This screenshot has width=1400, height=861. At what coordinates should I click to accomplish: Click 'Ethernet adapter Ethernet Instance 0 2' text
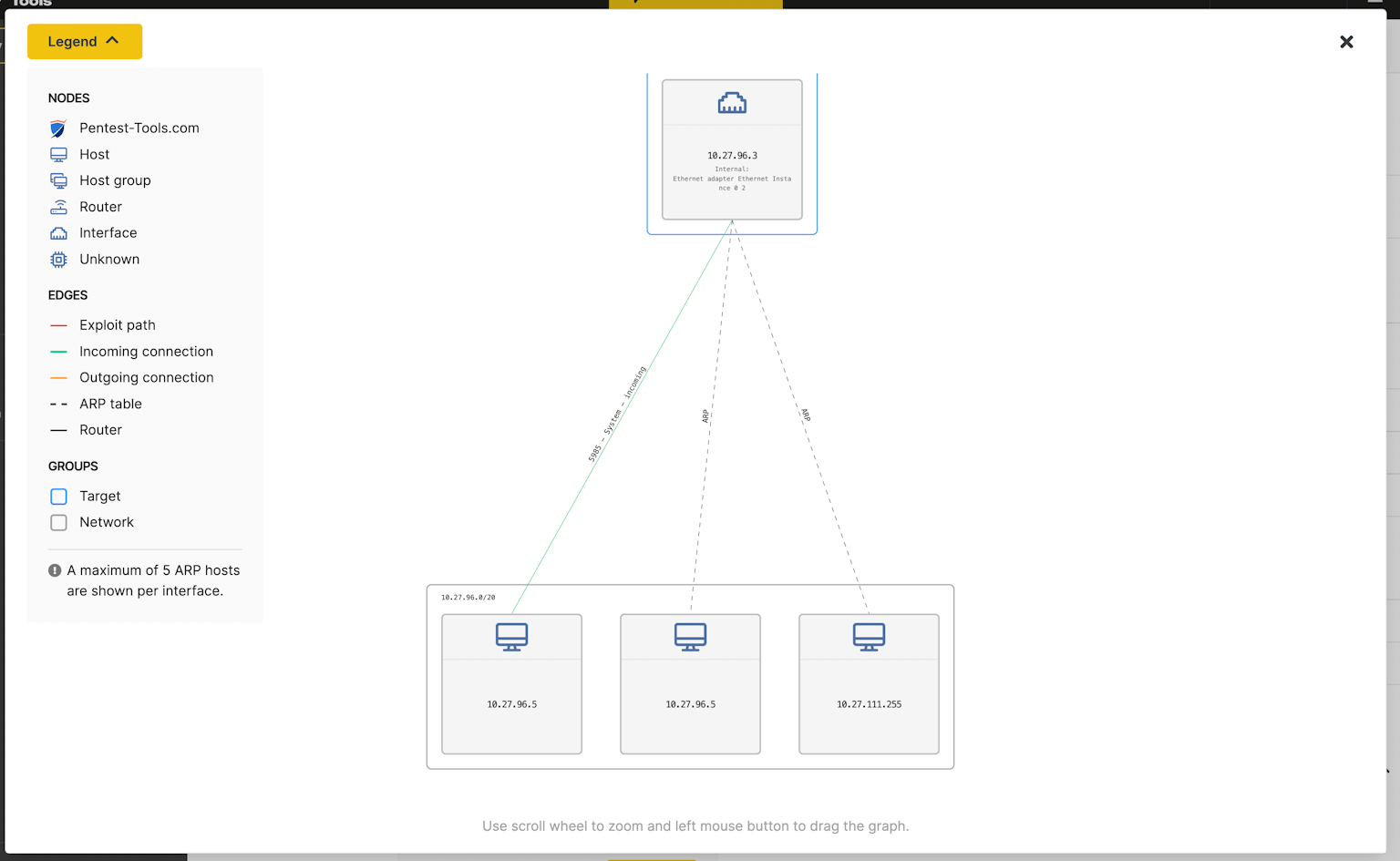click(x=732, y=183)
